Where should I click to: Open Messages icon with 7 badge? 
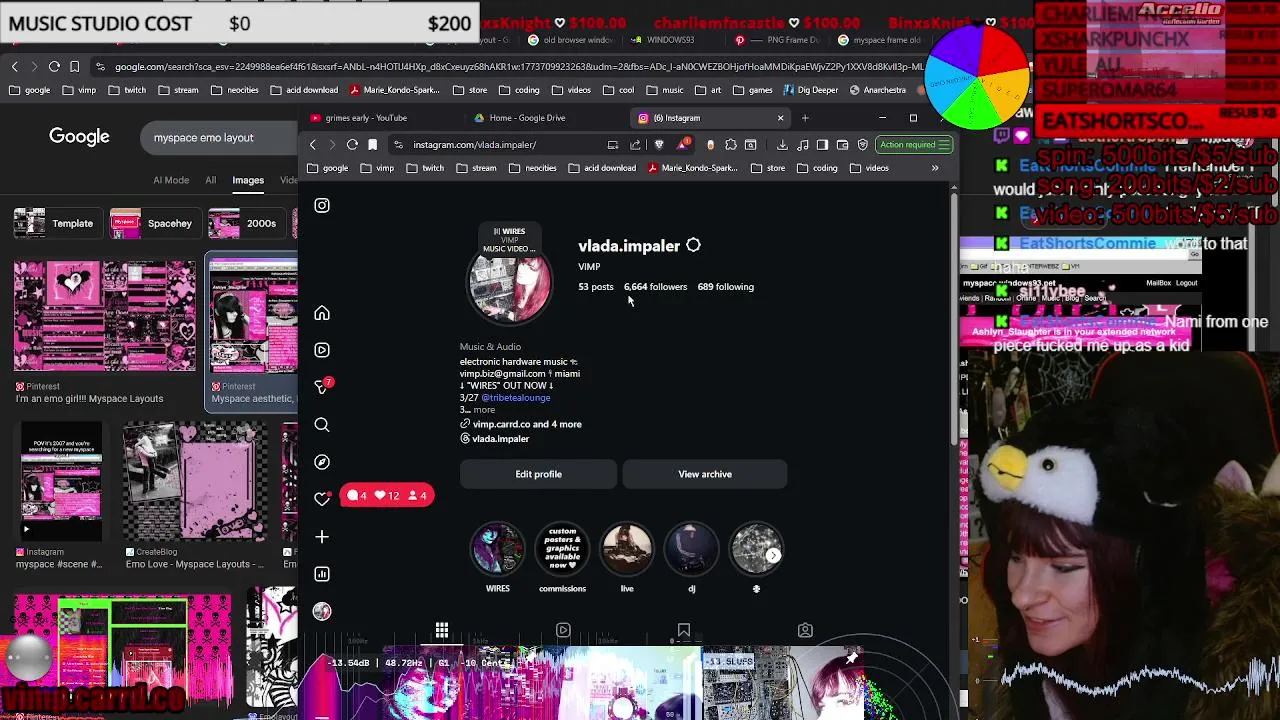(x=322, y=387)
